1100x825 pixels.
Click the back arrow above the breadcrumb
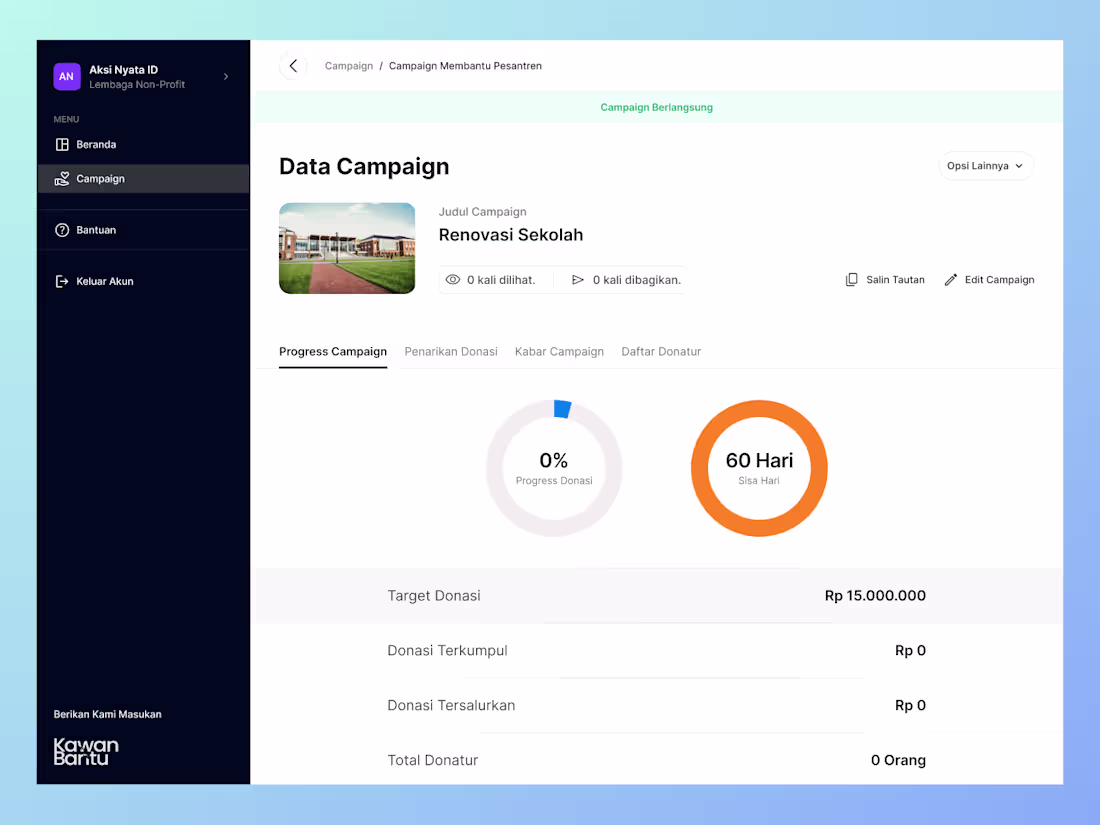pyautogui.click(x=293, y=65)
